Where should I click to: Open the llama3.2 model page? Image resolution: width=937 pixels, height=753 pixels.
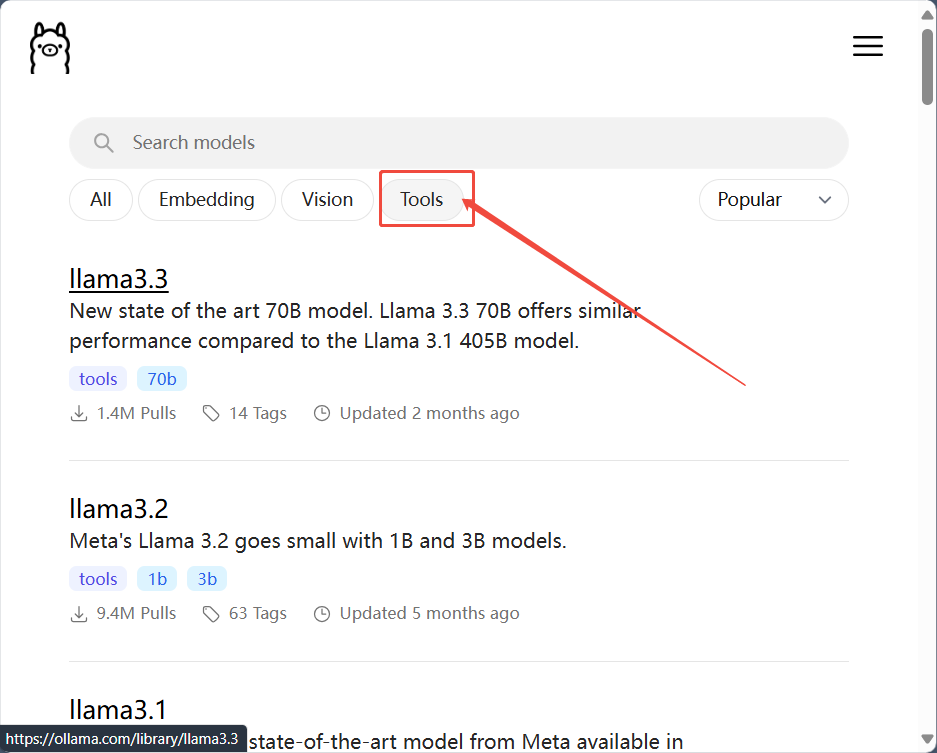click(118, 509)
